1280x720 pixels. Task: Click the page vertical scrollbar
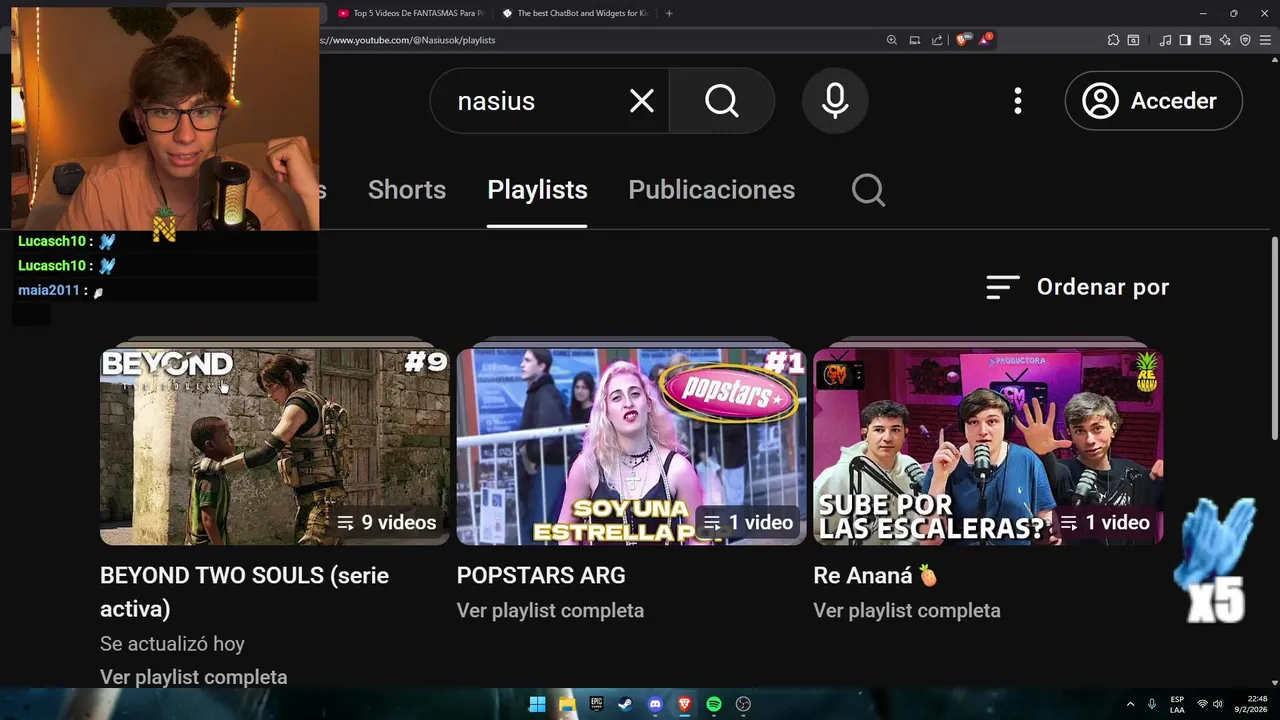pyautogui.click(x=1274, y=338)
